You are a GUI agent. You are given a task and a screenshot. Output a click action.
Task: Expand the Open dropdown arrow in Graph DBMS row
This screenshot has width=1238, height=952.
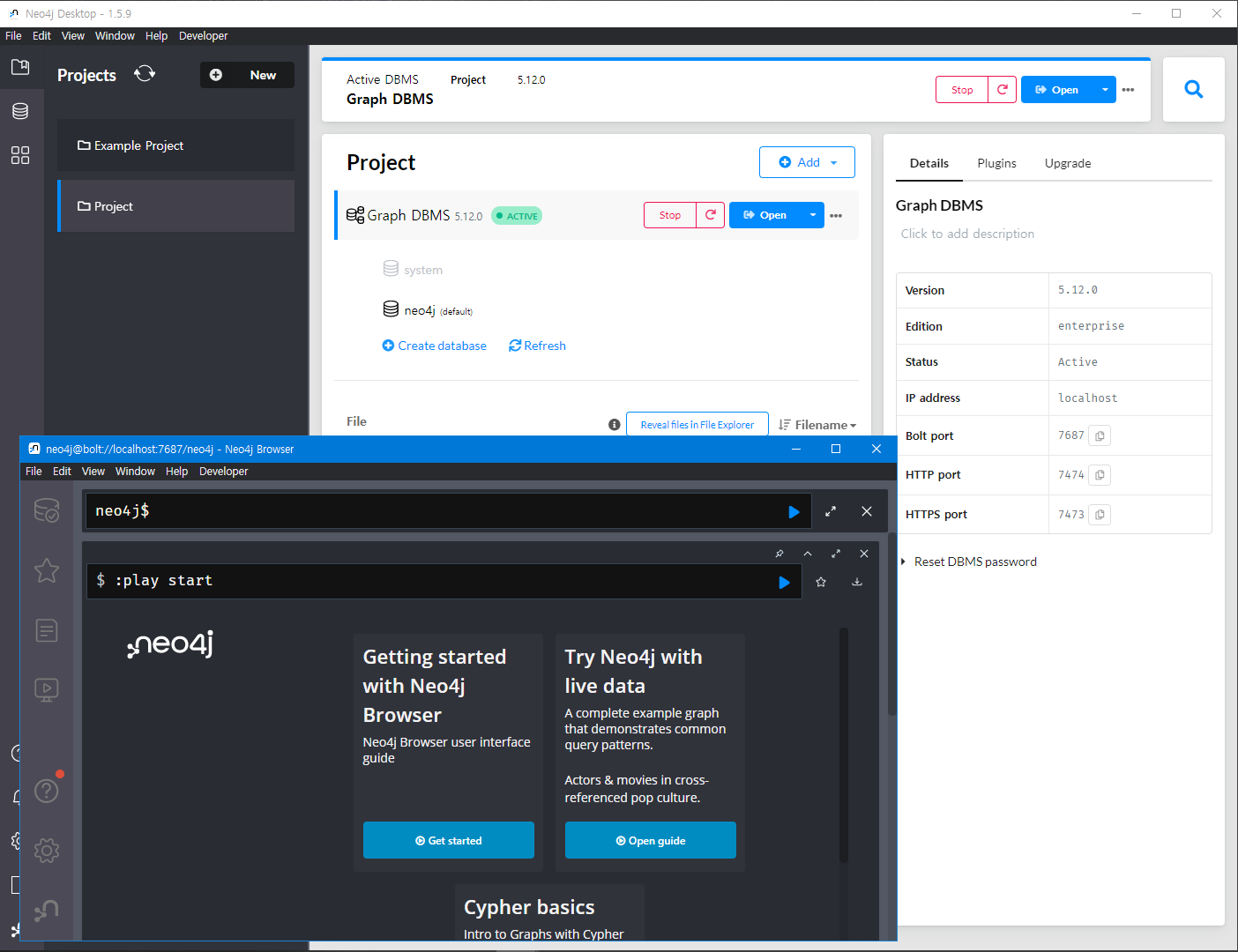813,215
